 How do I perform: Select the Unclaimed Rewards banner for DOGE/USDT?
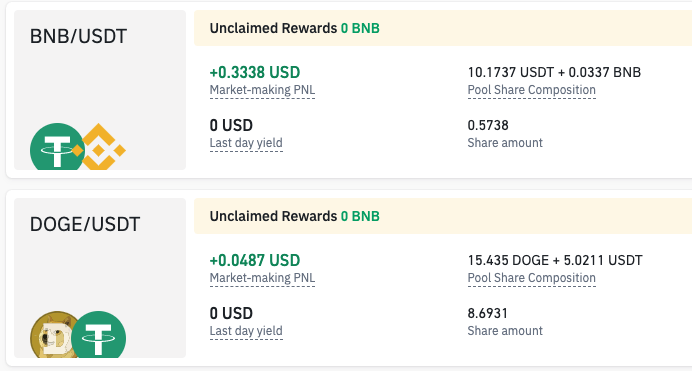[443, 216]
